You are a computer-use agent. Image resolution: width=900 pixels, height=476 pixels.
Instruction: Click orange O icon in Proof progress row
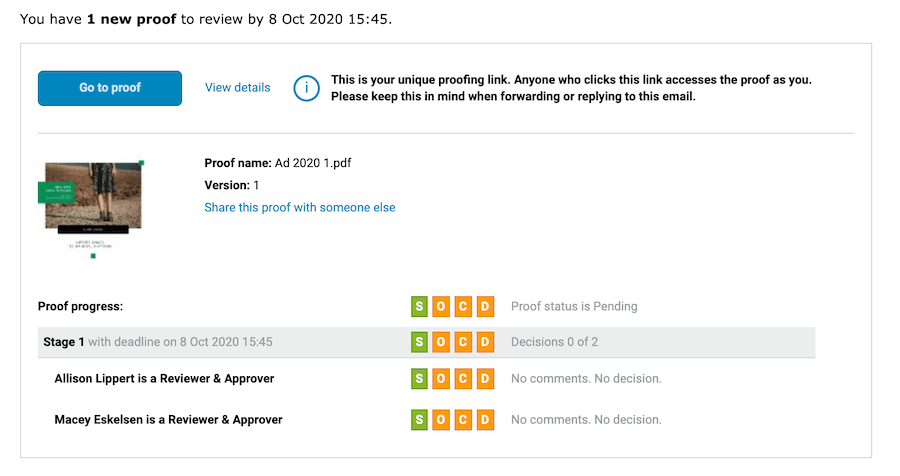coord(441,306)
